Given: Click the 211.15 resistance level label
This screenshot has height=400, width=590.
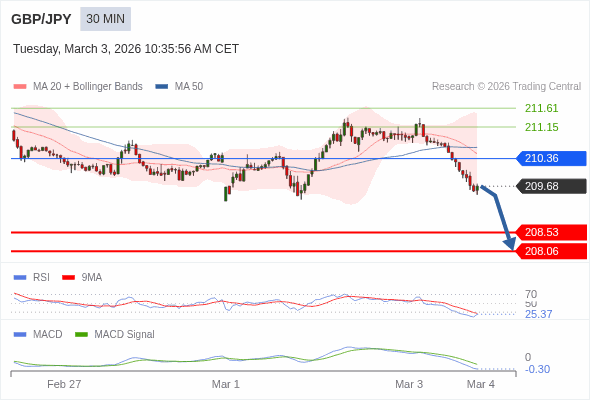Looking at the screenshot, I should [x=541, y=127].
